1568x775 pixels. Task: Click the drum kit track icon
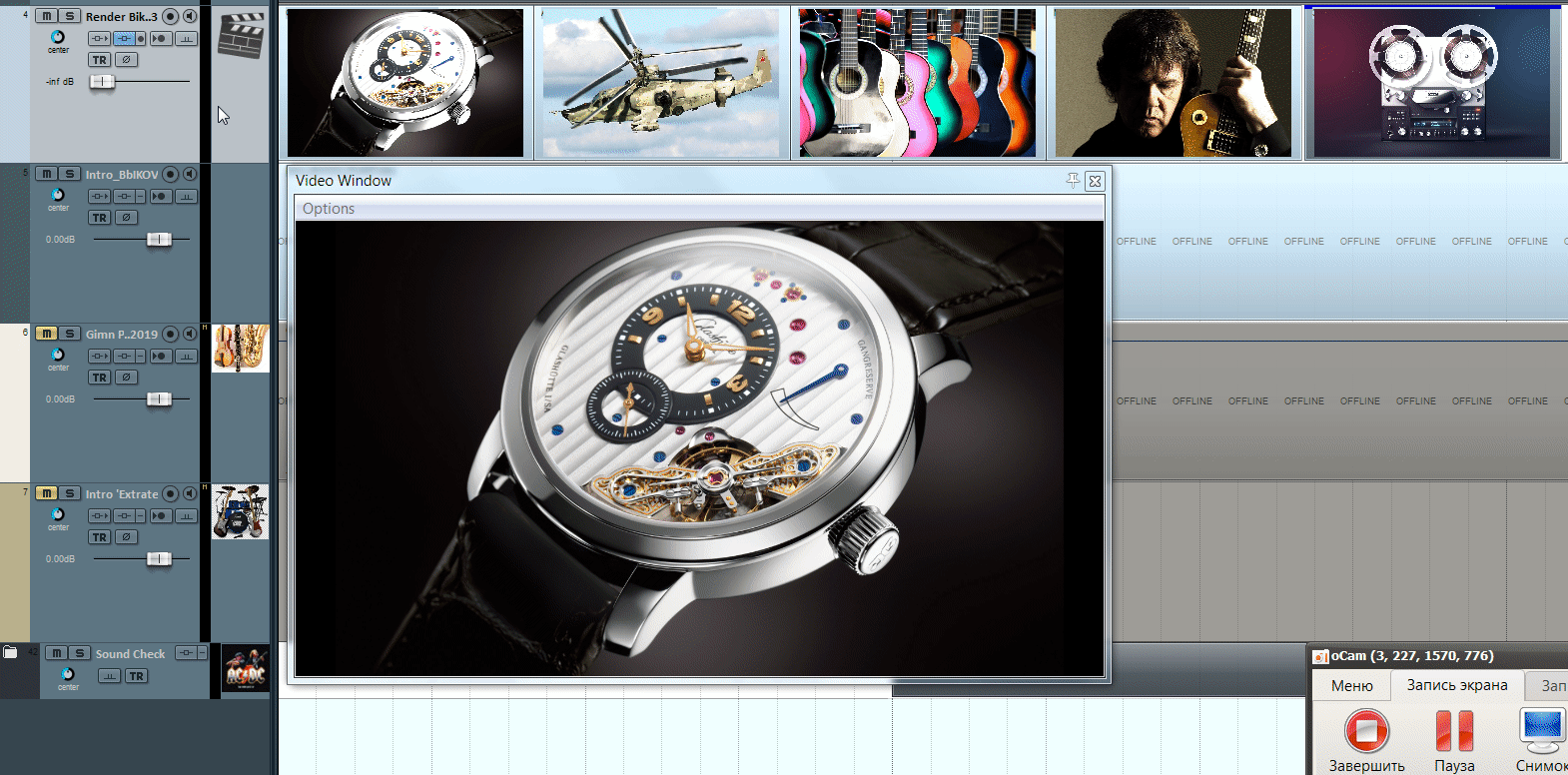pos(241,511)
